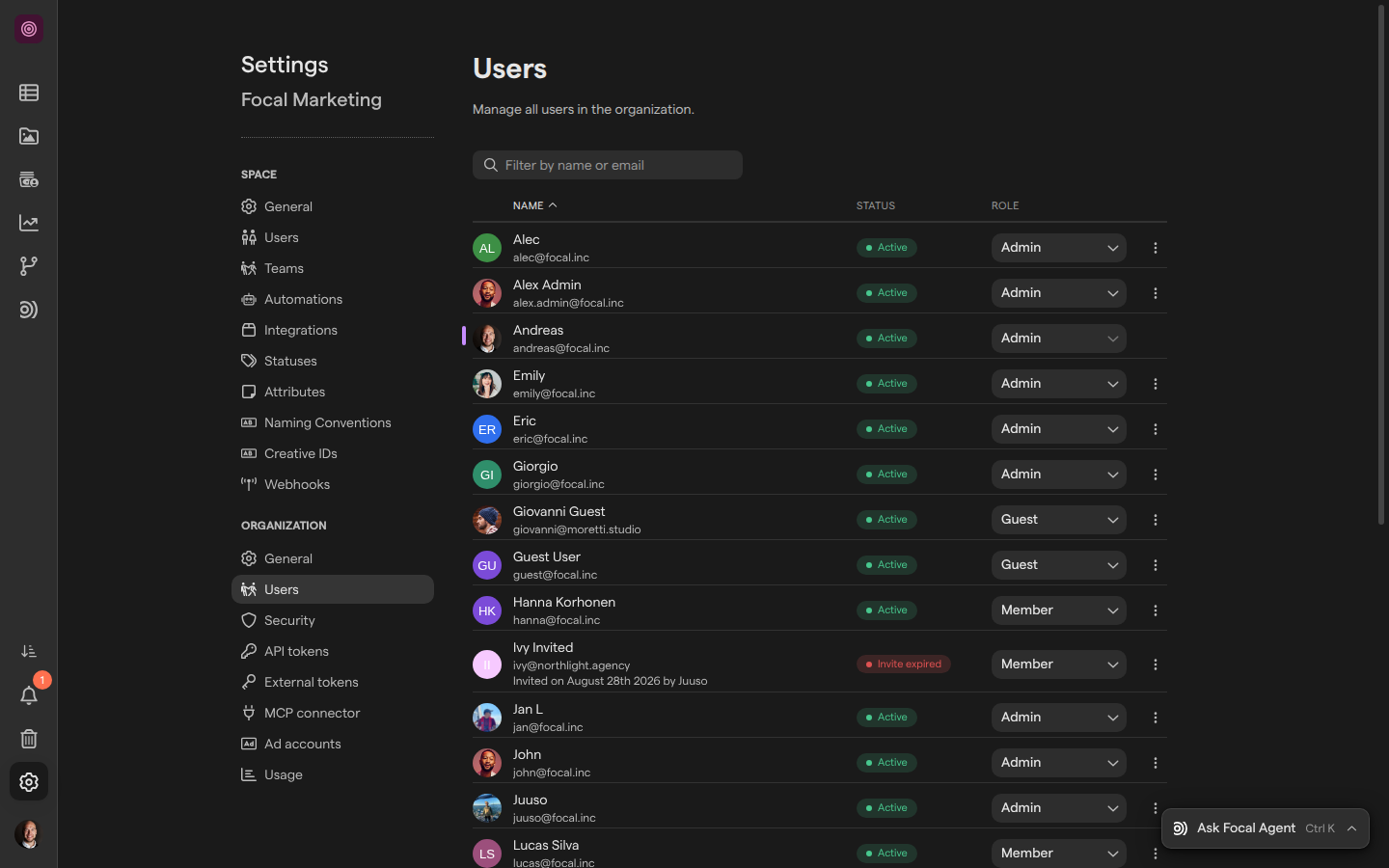Open the branching workflow icon in left rail
Screen dimensions: 1389x868
tap(29, 266)
